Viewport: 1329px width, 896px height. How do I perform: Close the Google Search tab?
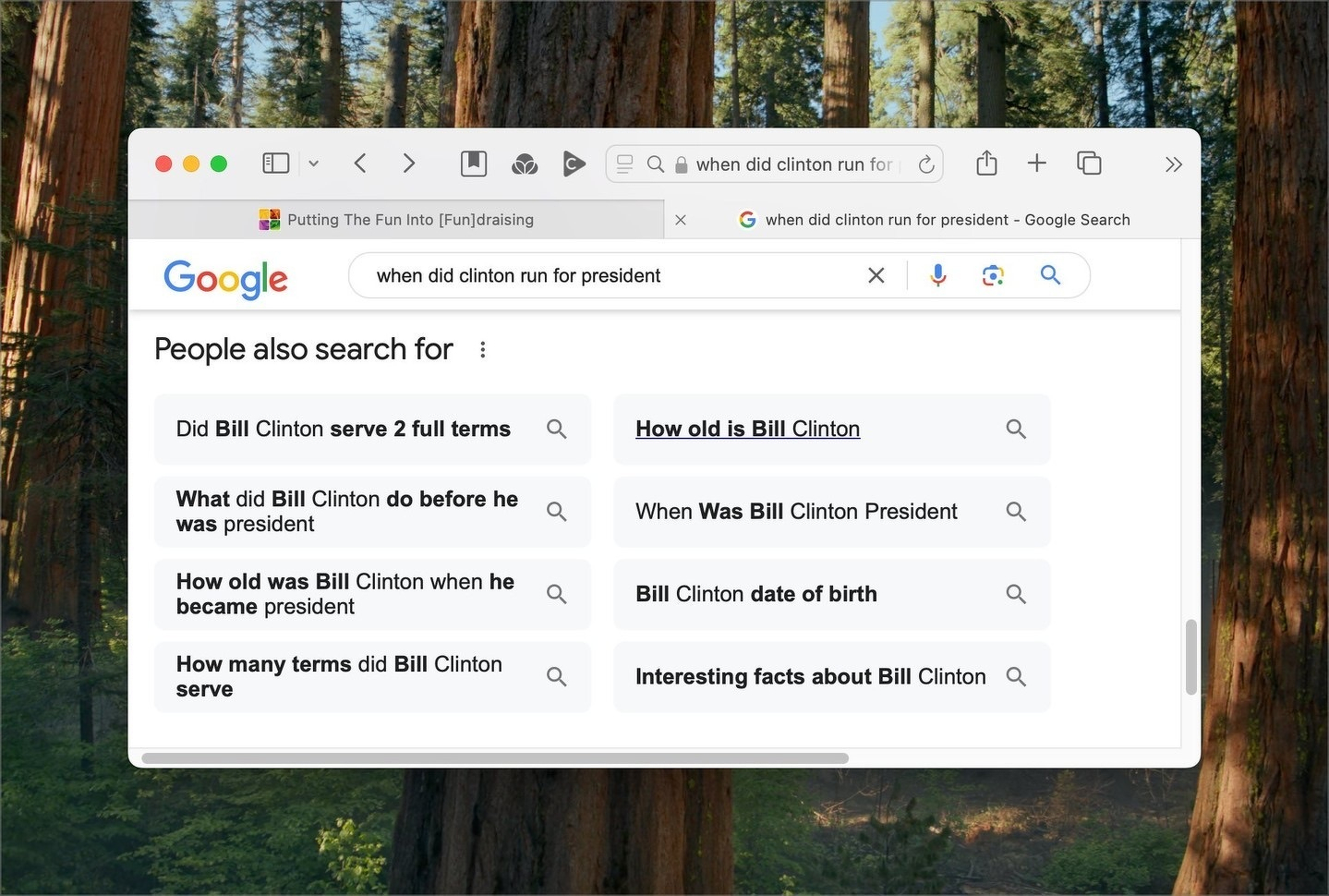click(x=681, y=220)
